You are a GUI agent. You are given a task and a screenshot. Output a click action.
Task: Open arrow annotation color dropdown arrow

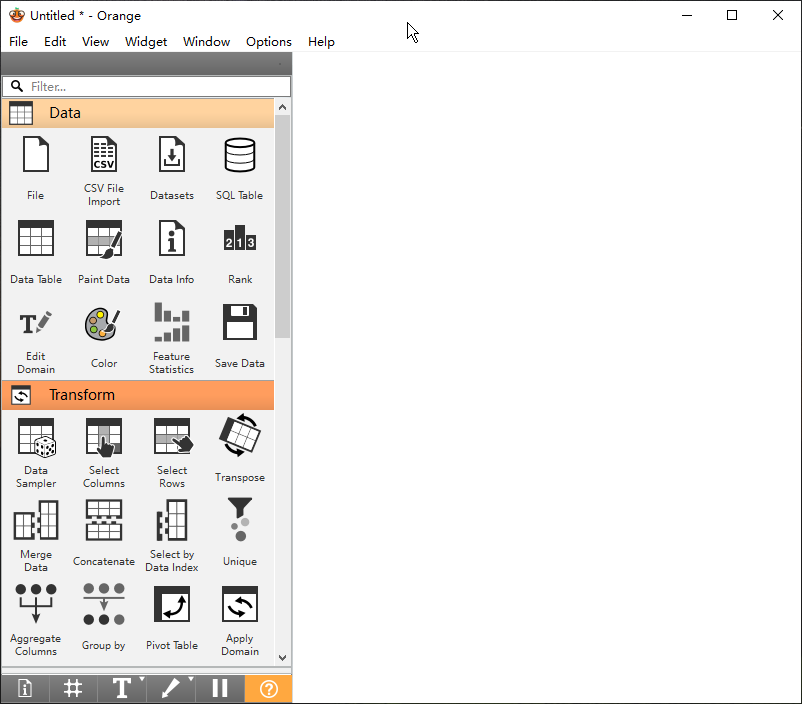[x=191, y=679]
